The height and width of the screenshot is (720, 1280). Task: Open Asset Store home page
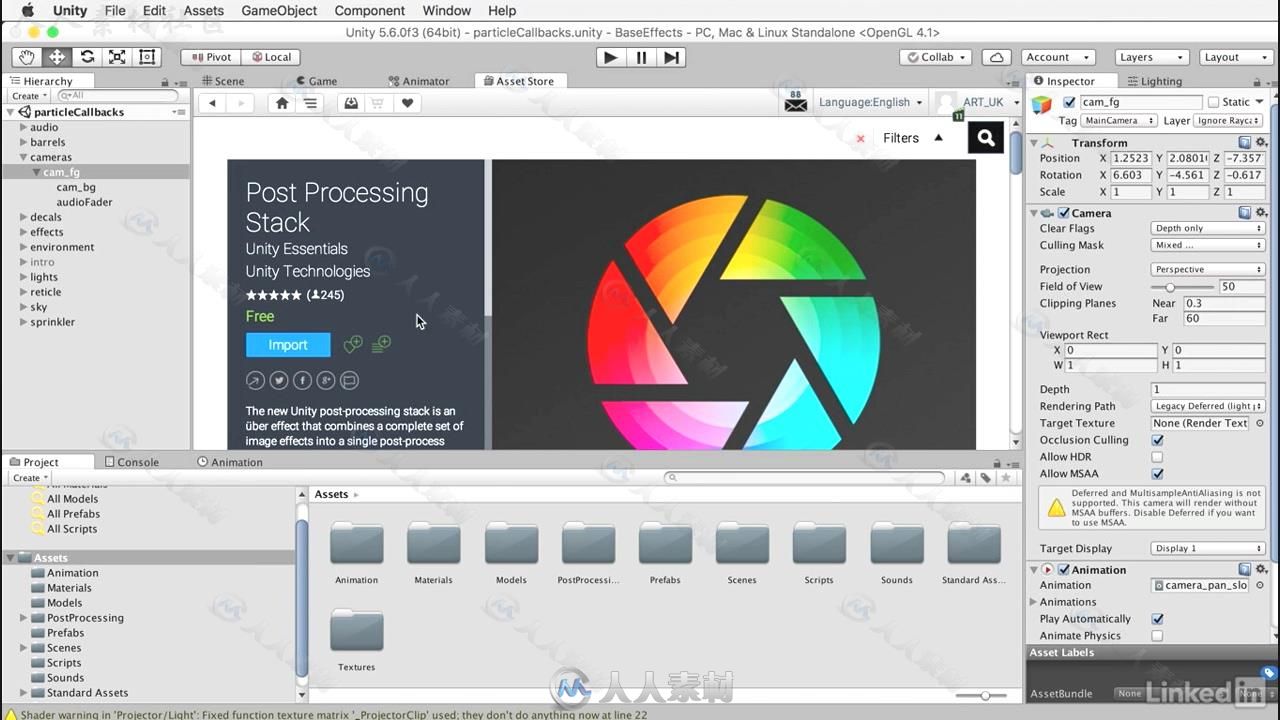[x=282, y=103]
